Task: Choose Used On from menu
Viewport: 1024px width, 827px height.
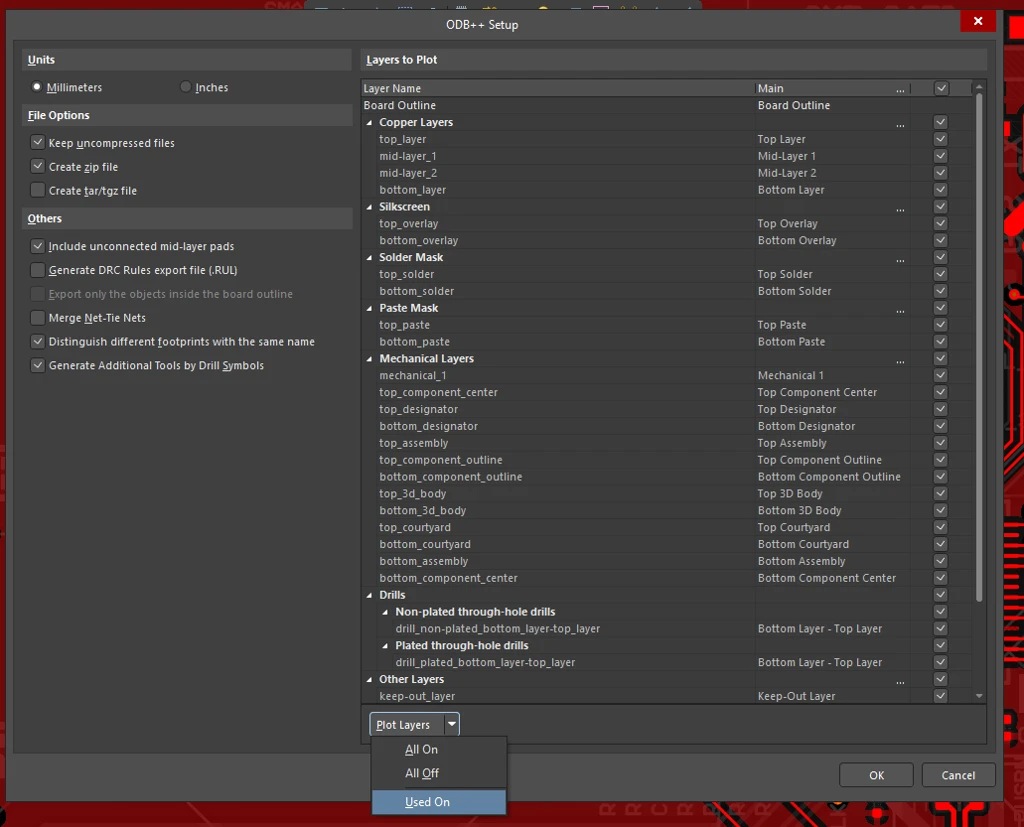Action: pos(439,802)
